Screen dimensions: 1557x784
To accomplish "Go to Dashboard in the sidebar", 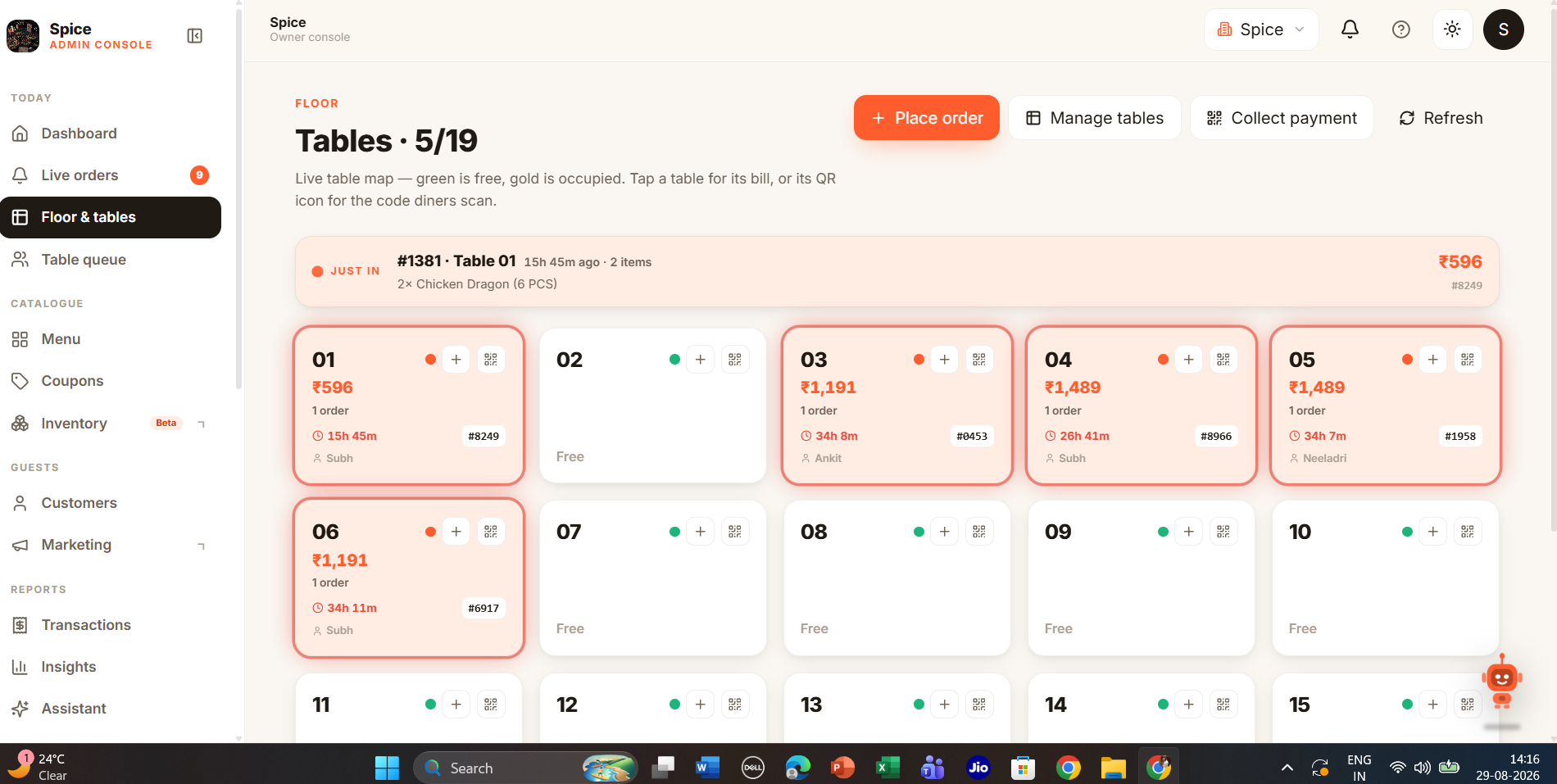I will tap(111, 134).
